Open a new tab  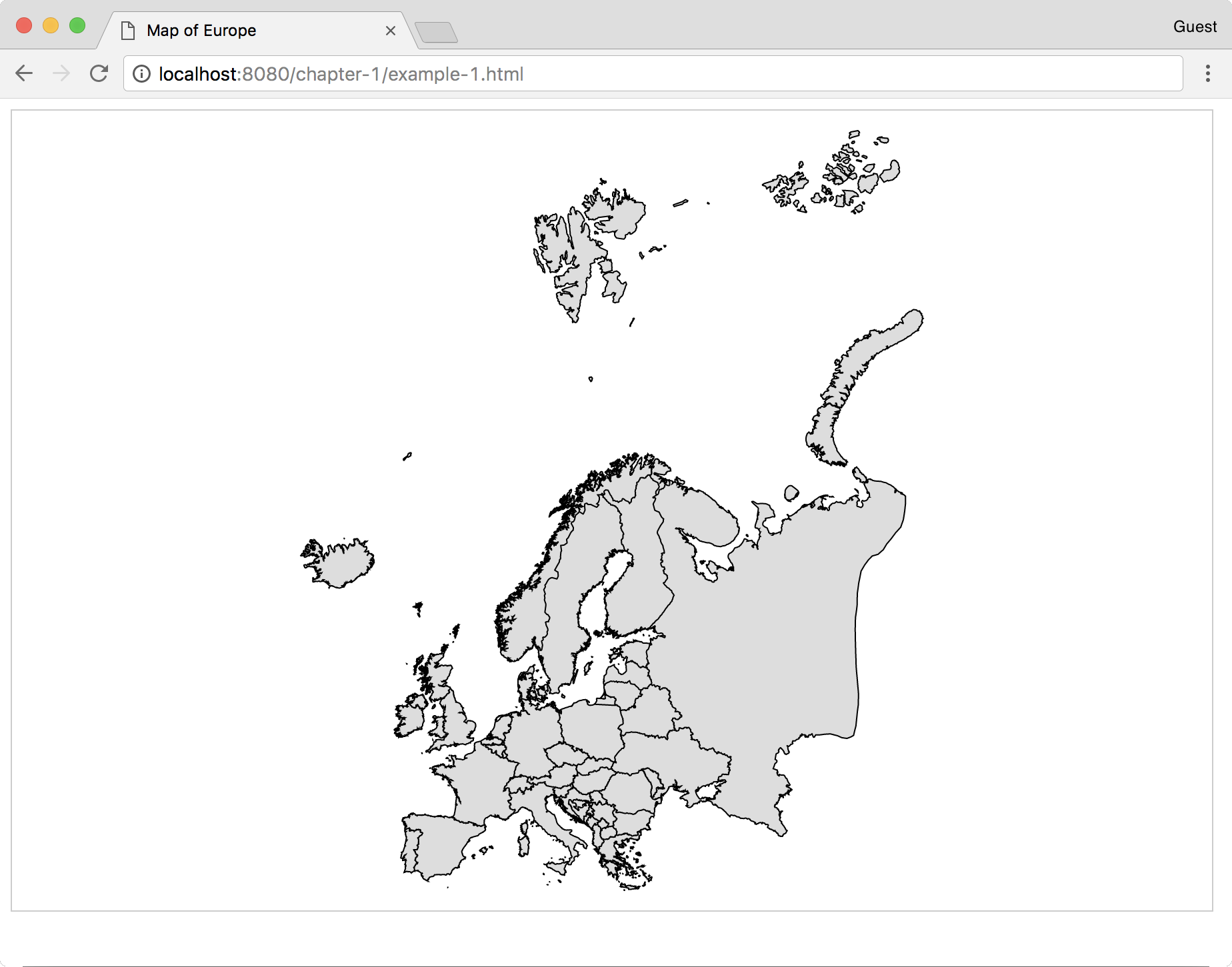click(436, 32)
